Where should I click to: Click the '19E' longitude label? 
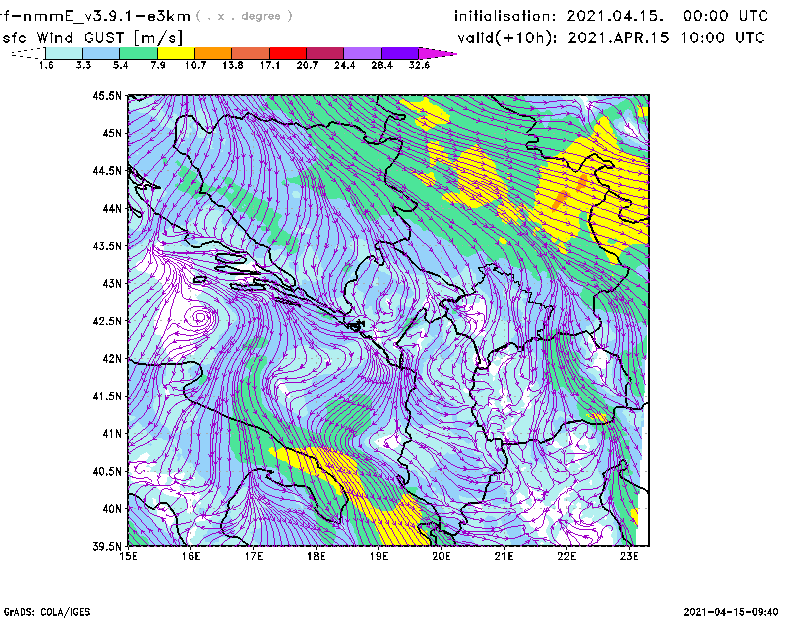(x=379, y=556)
